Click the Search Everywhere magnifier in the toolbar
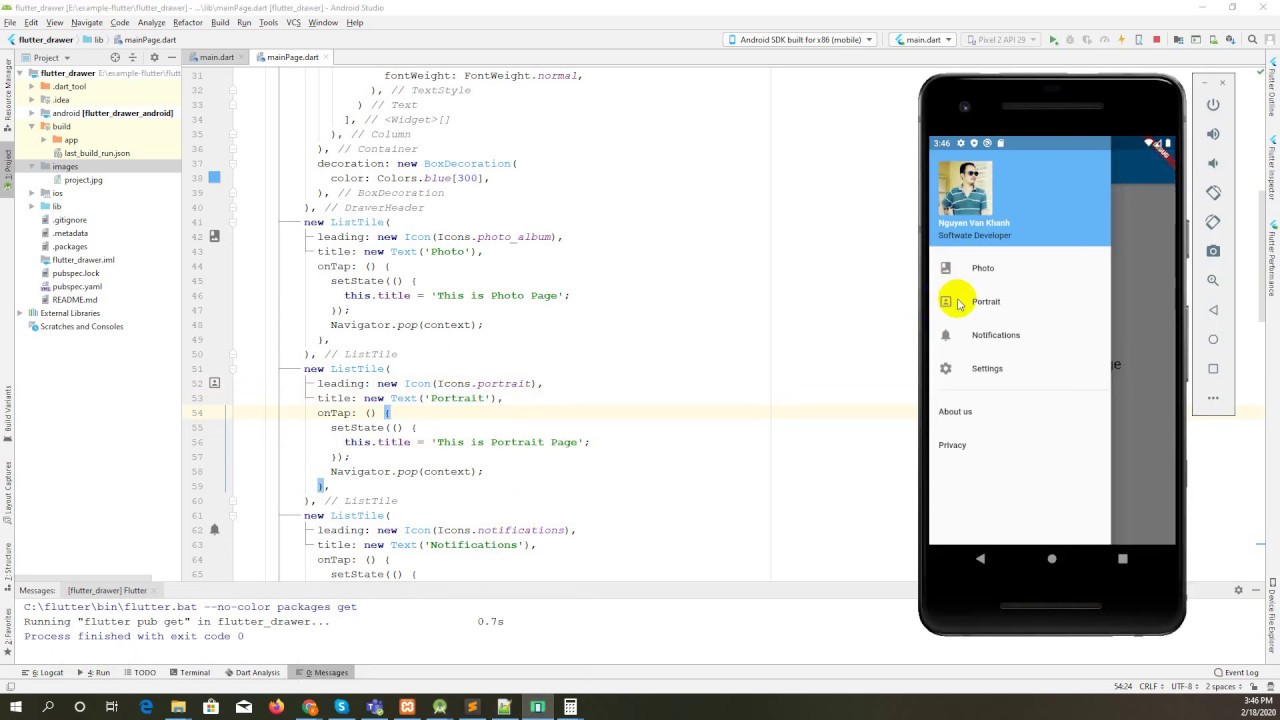 click(x=1252, y=40)
